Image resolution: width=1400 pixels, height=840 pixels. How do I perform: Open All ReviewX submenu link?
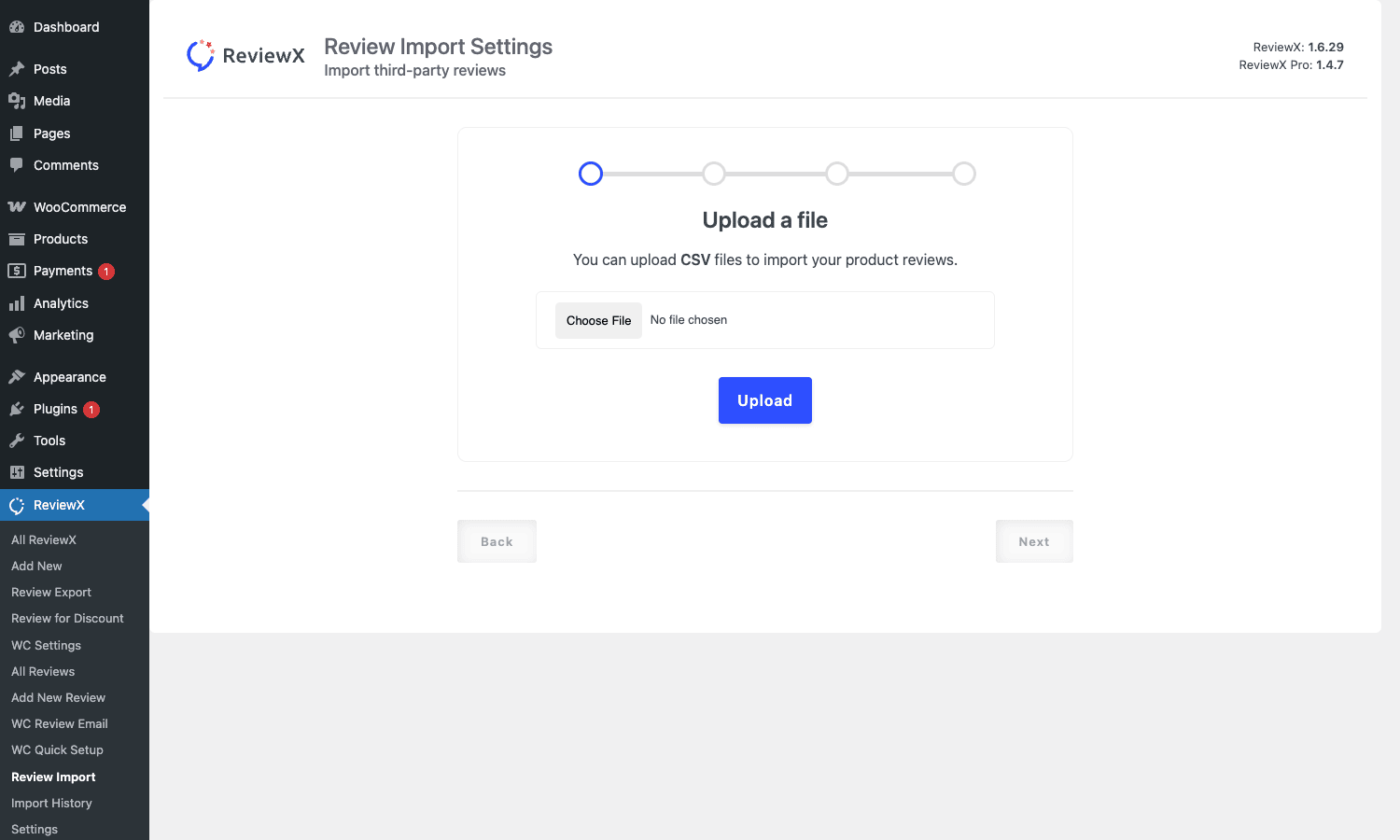point(44,539)
